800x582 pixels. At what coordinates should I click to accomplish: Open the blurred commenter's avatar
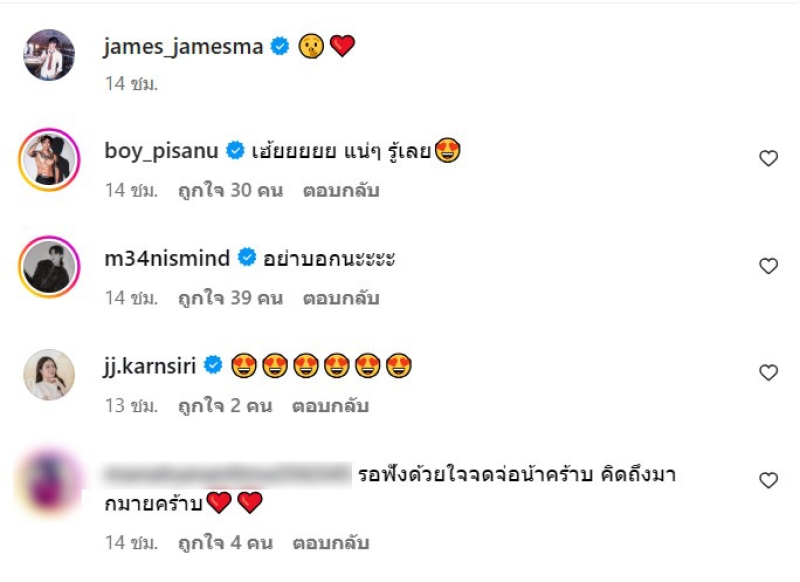coord(49,480)
